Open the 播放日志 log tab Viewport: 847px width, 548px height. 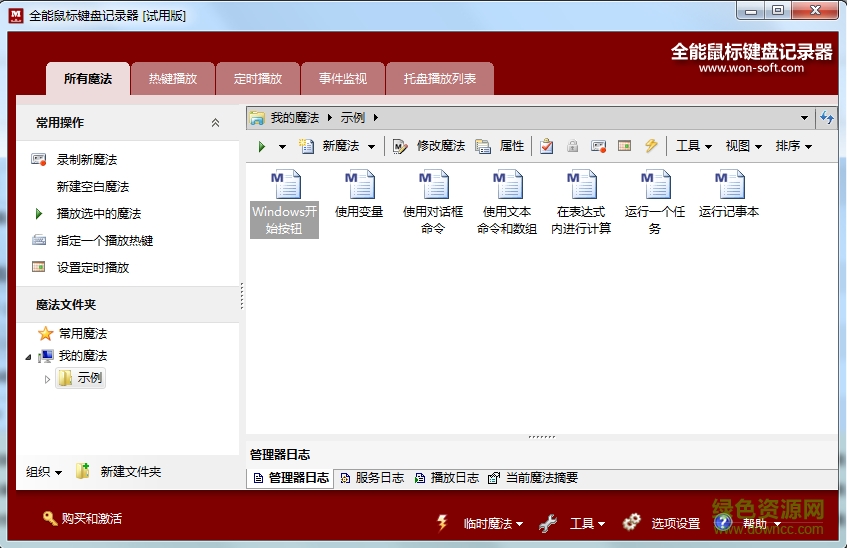point(446,478)
